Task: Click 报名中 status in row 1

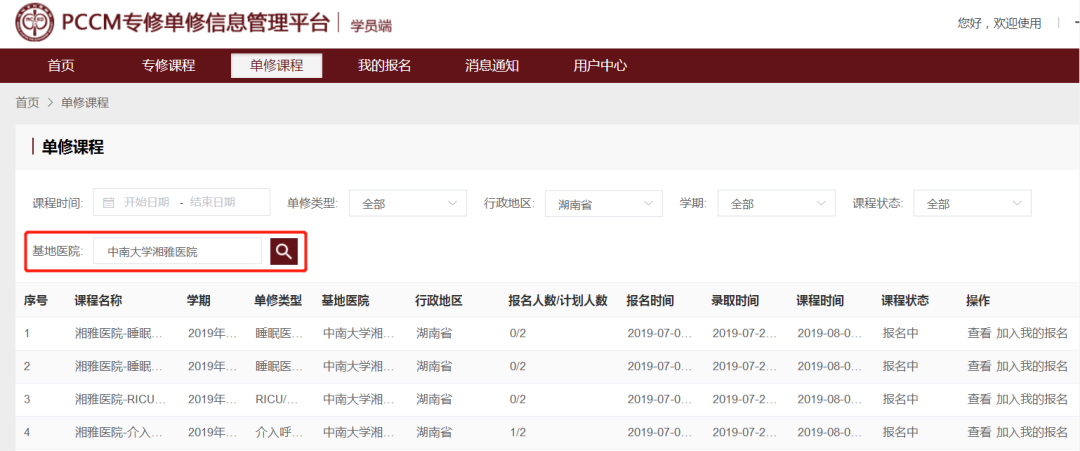Action: (x=900, y=333)
